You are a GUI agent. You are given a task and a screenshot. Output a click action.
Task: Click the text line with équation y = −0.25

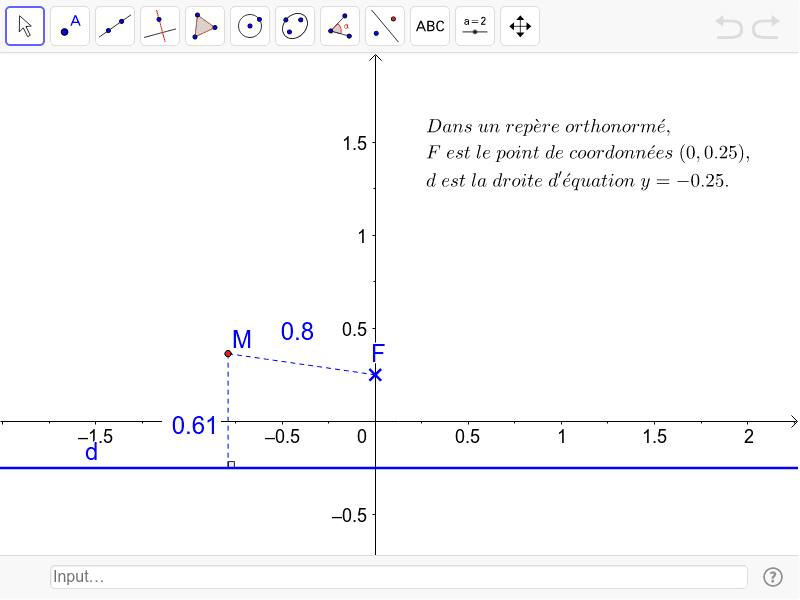pyautogui.click(x=578, y=181)
